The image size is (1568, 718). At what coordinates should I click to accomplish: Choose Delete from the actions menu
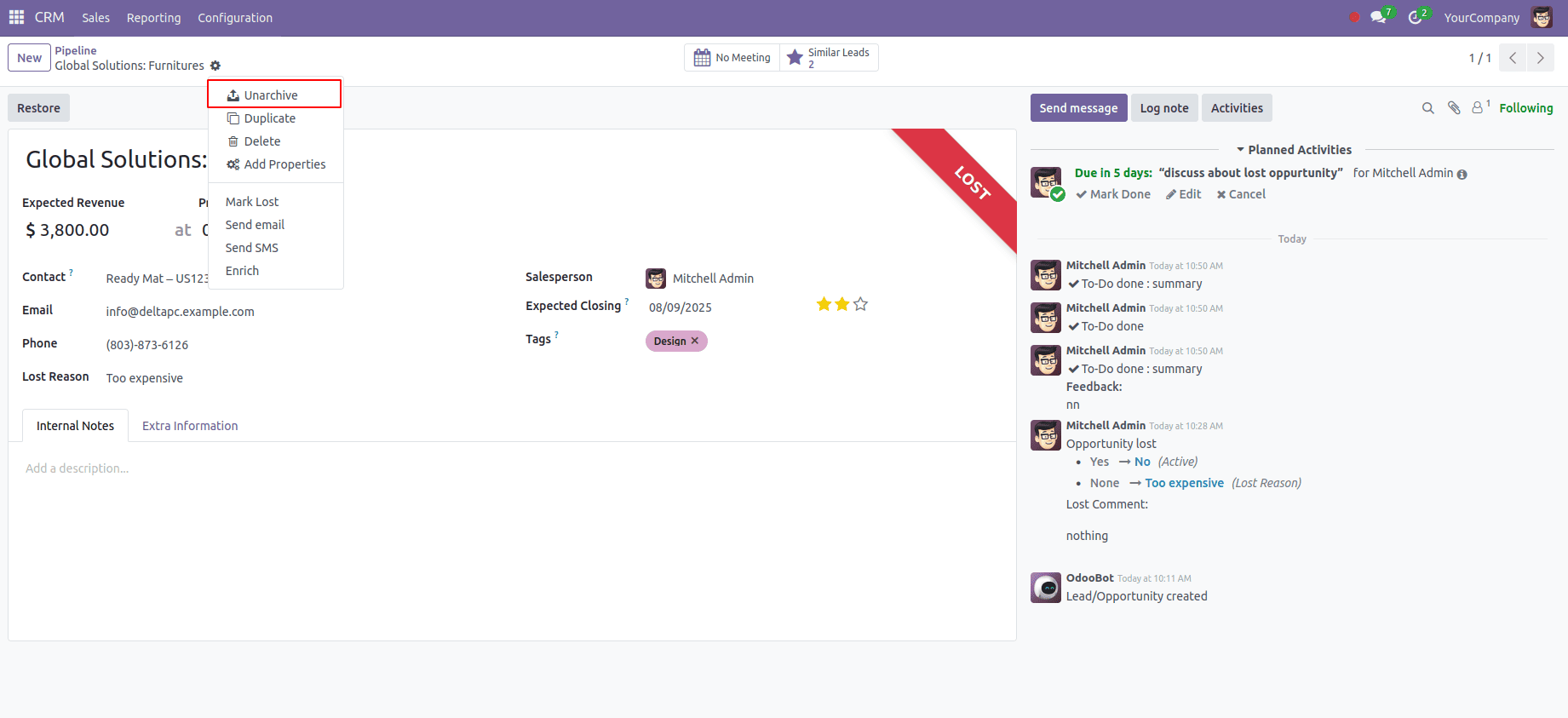click(275, 141)
